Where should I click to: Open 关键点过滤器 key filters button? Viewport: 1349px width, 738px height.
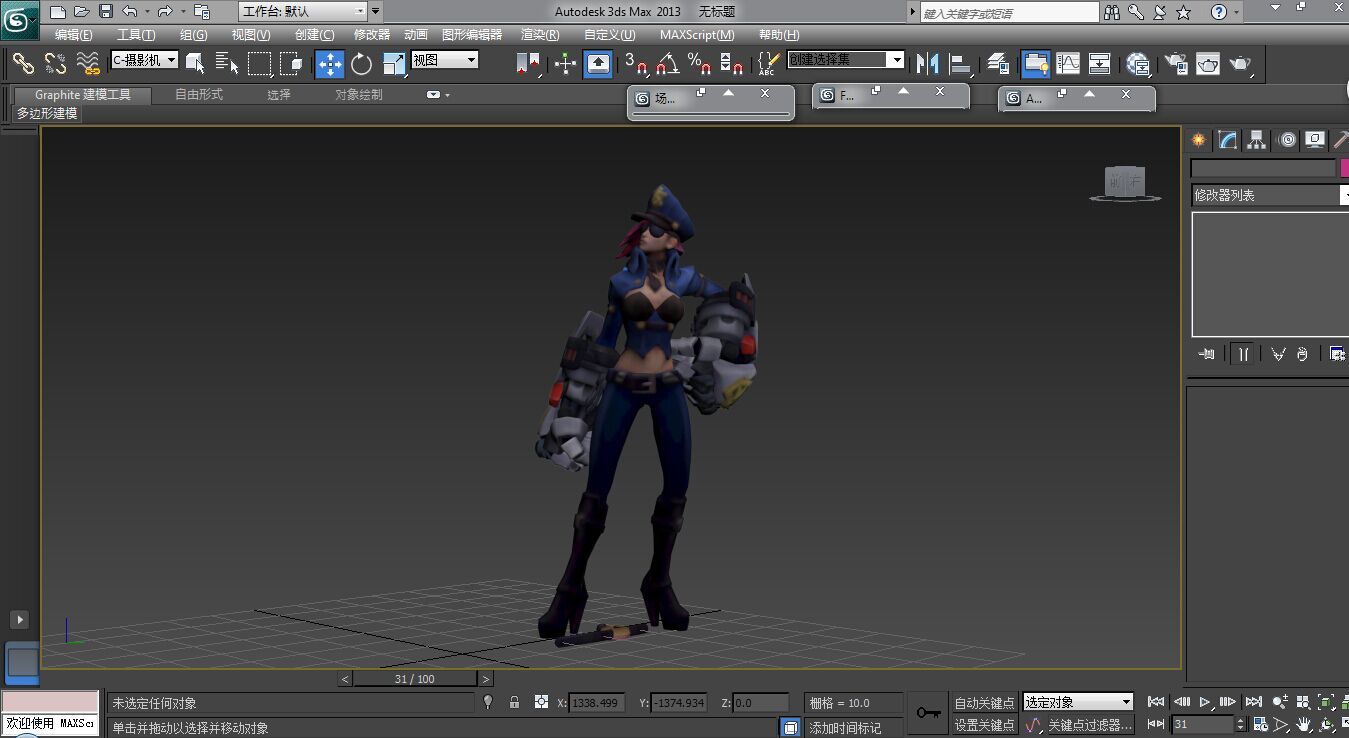[1089, 725]
